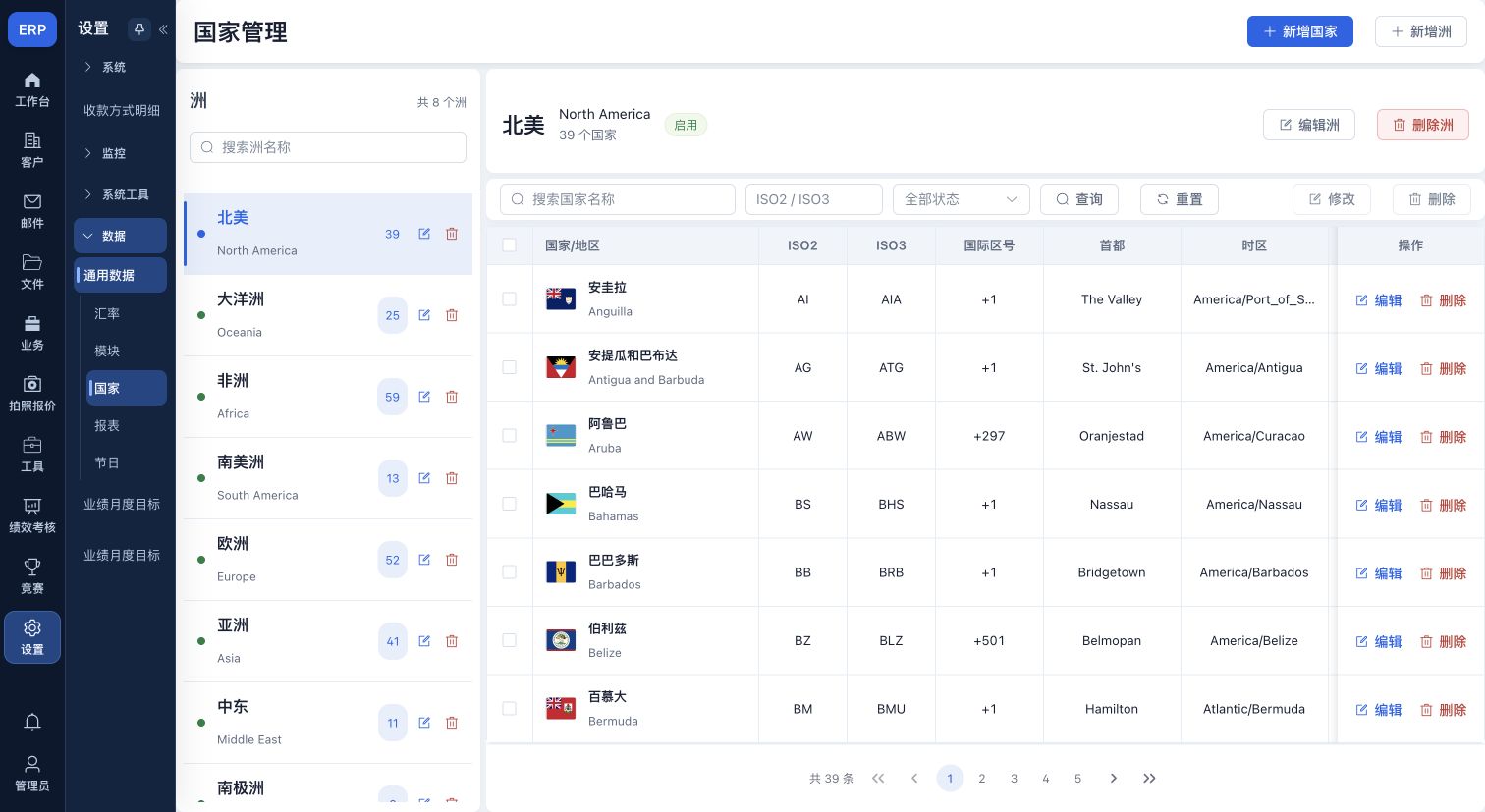Image resolution: width=1485 pixels, height=812 pixels.
Task: Expand the 系统工具 tree section
Action: coord(122,194)
